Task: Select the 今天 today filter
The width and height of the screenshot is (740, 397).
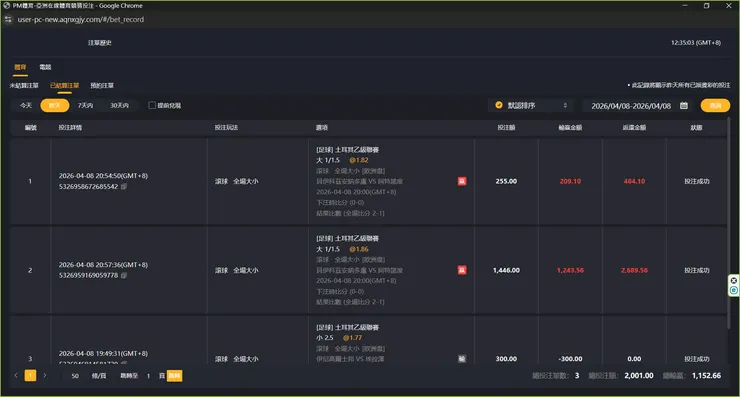Action: (26, 105)
